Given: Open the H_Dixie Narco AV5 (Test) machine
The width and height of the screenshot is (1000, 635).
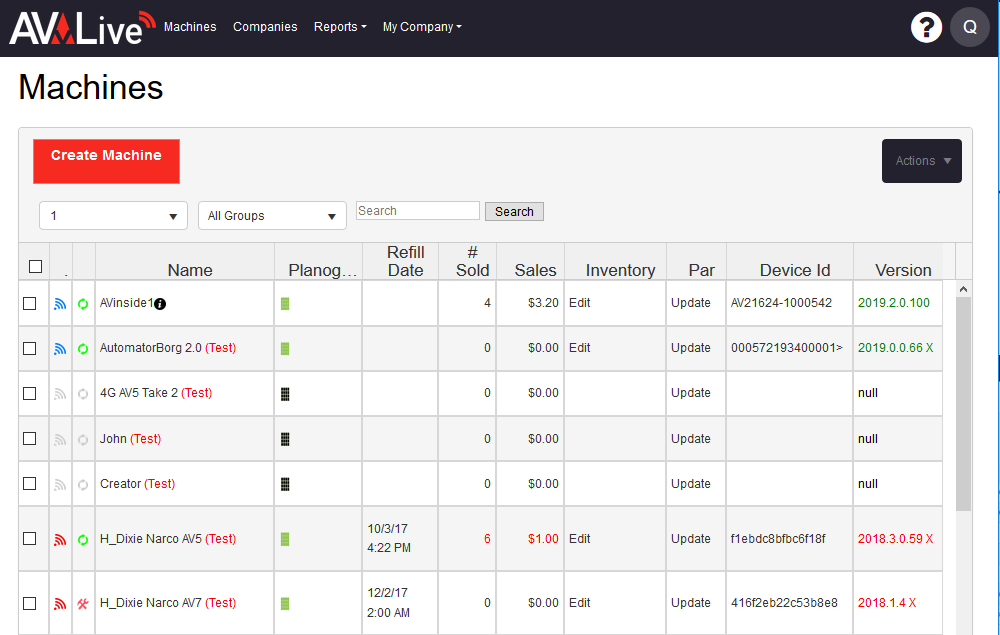Looking at the screenshot, I should pyautogui.click(x=168, y=539).
